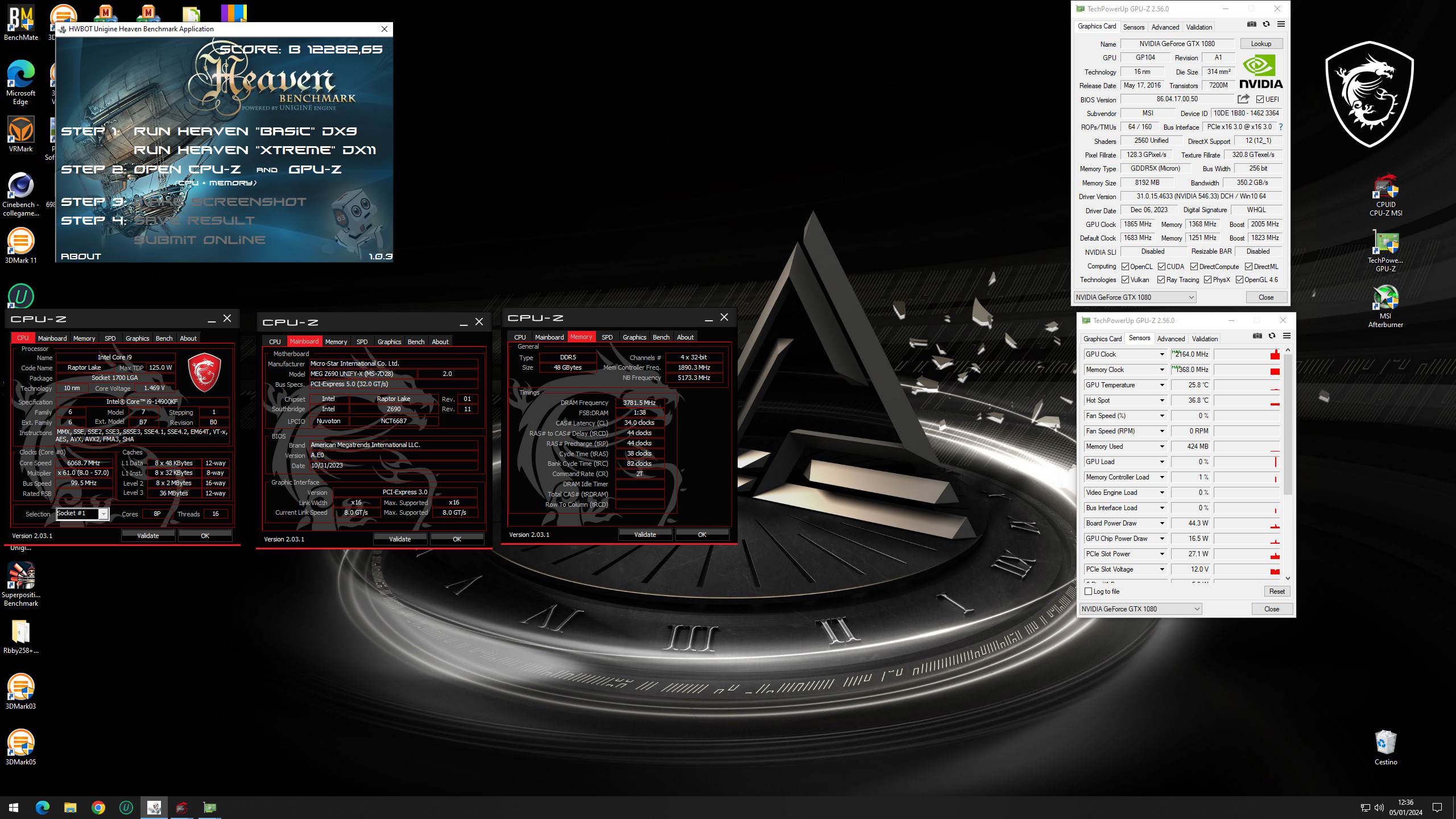
Task: Toggle the PhysX checkbox
Action: (1207, 280)
